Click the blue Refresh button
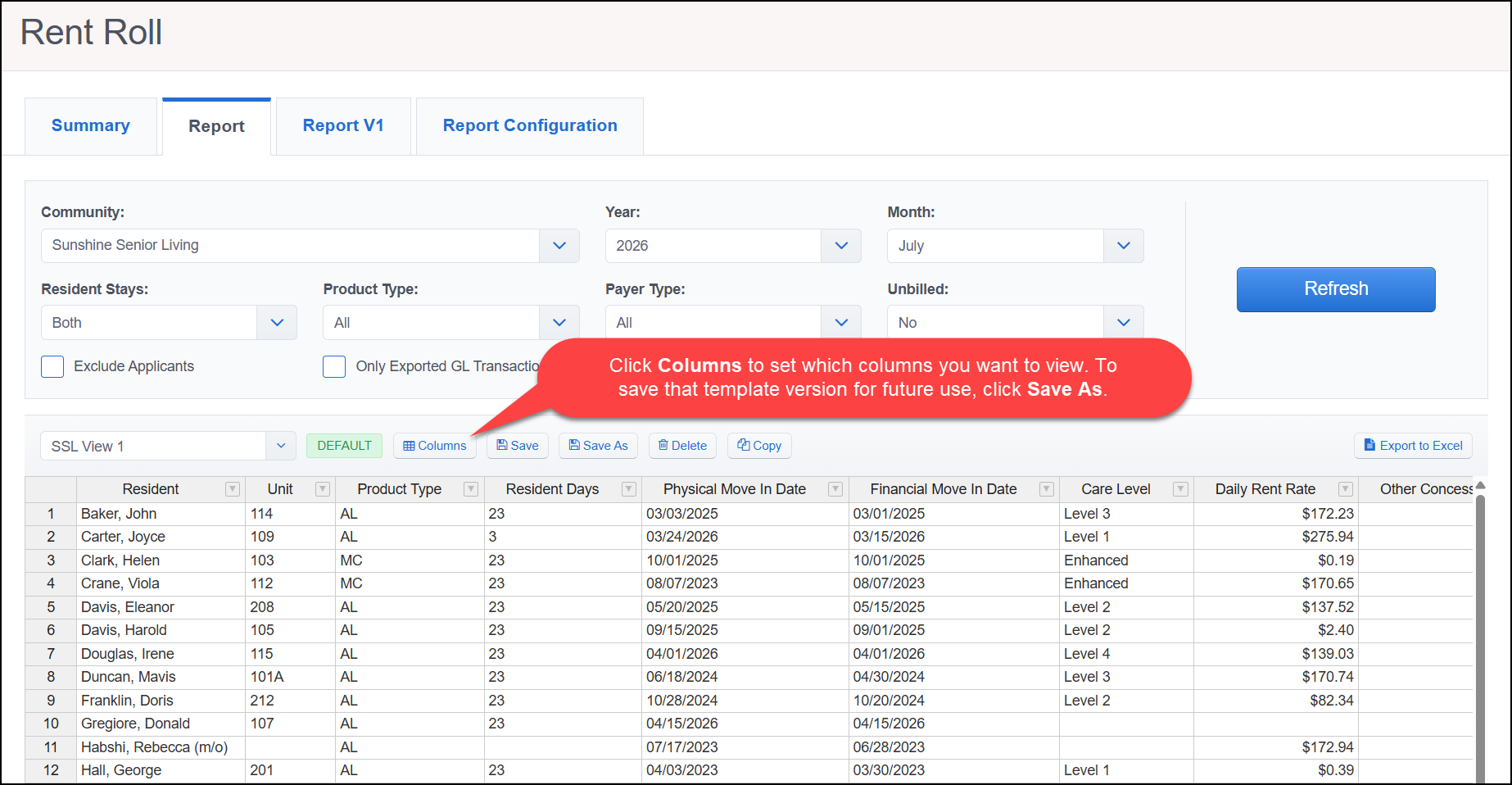1512x785 pixels. tap(1336, 289)
